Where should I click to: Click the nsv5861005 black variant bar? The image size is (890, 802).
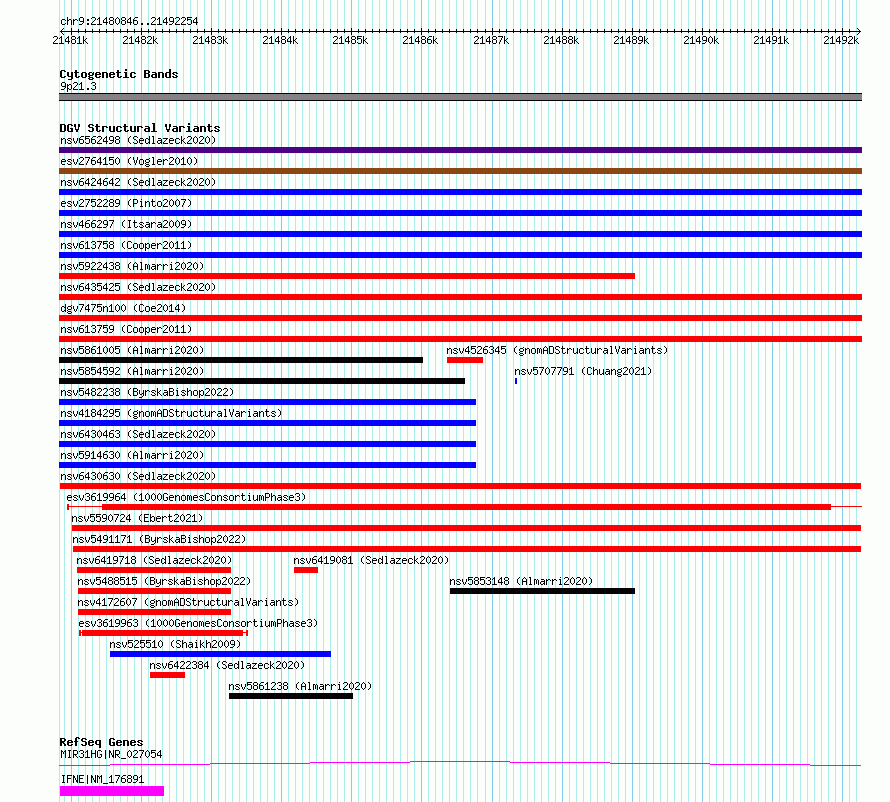point(241,360)
